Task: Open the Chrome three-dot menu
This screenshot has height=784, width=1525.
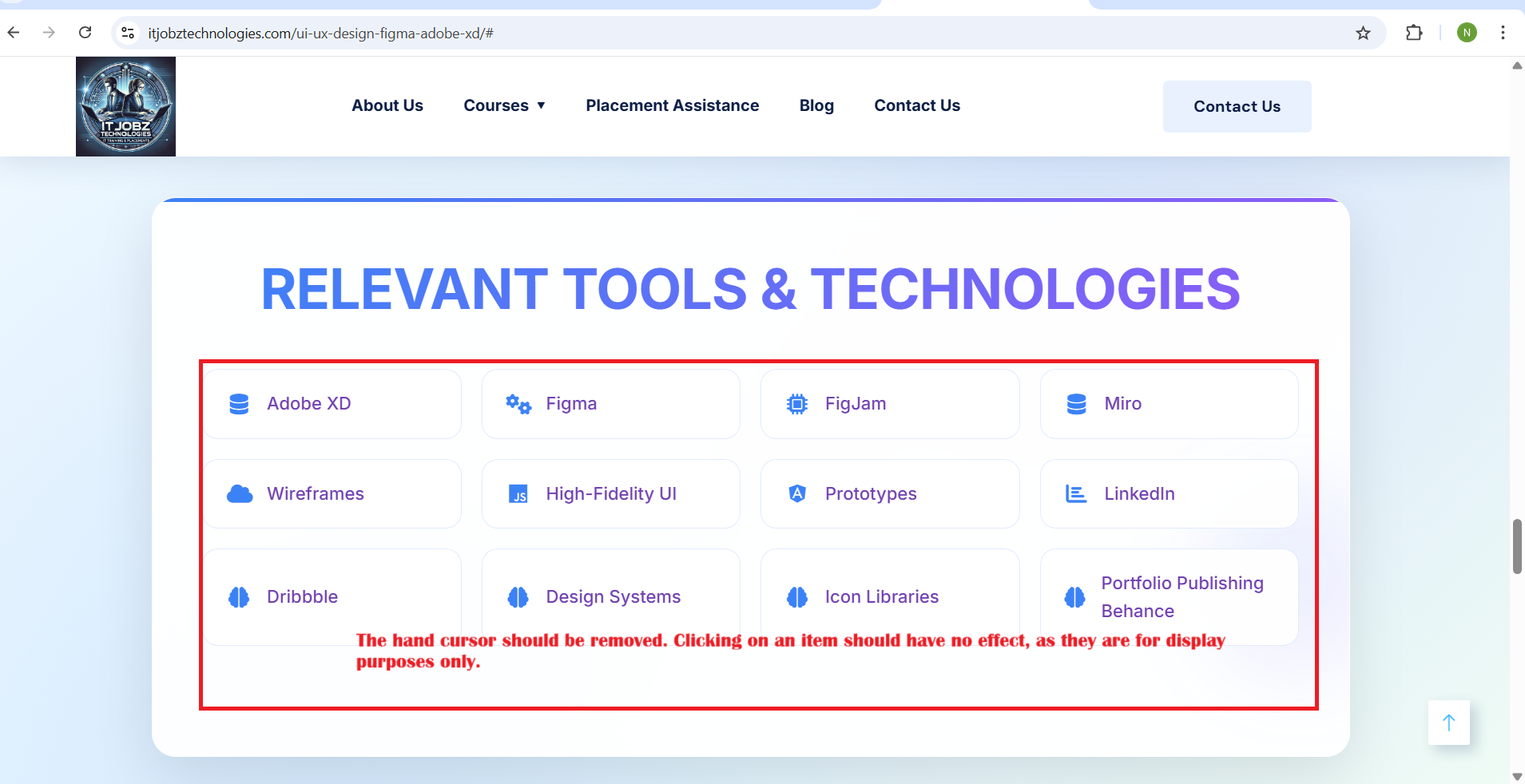Action: point(1503,33)
